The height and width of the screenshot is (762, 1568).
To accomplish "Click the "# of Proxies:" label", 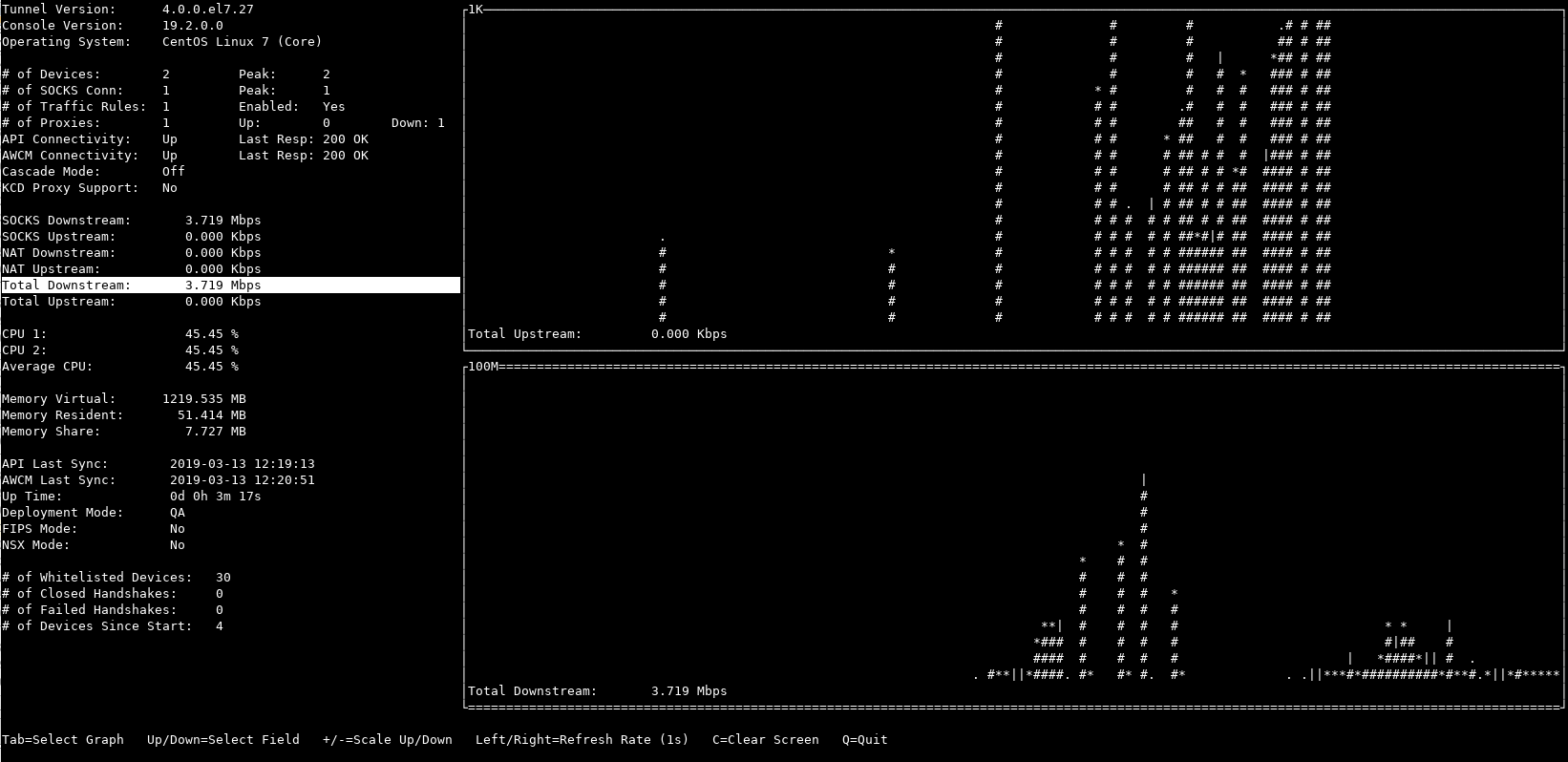I will (52, 123).
